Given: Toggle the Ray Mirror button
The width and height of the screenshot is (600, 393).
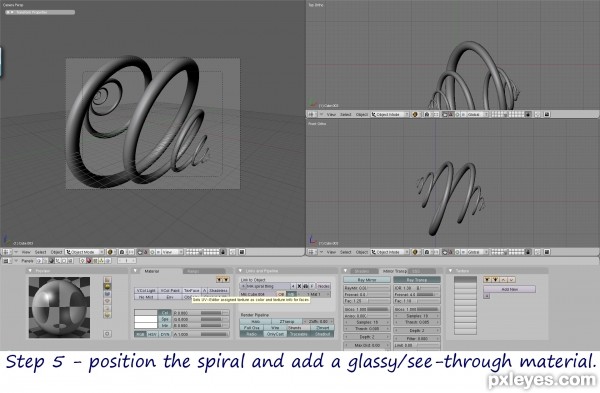Looking at the screenshot, I should pyautogui.click(x=367, y=280).
